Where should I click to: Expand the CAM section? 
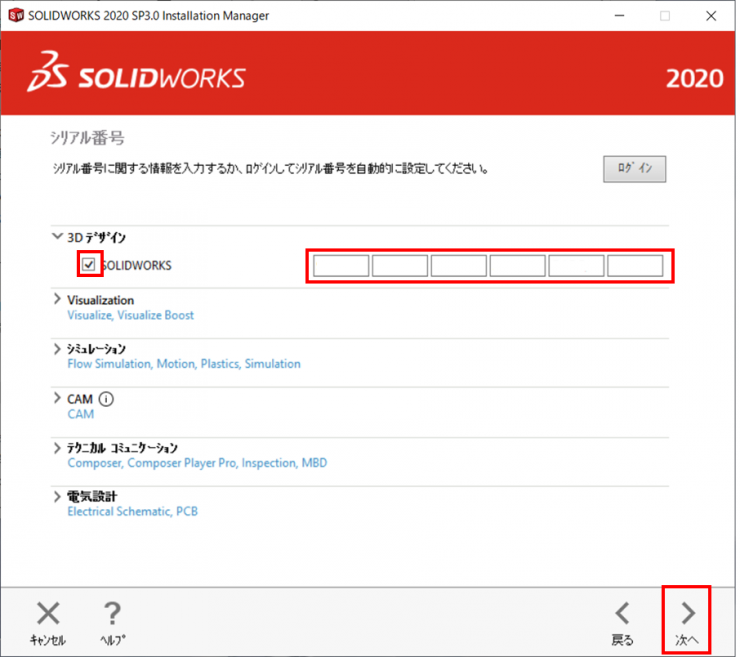click(57, 398)
